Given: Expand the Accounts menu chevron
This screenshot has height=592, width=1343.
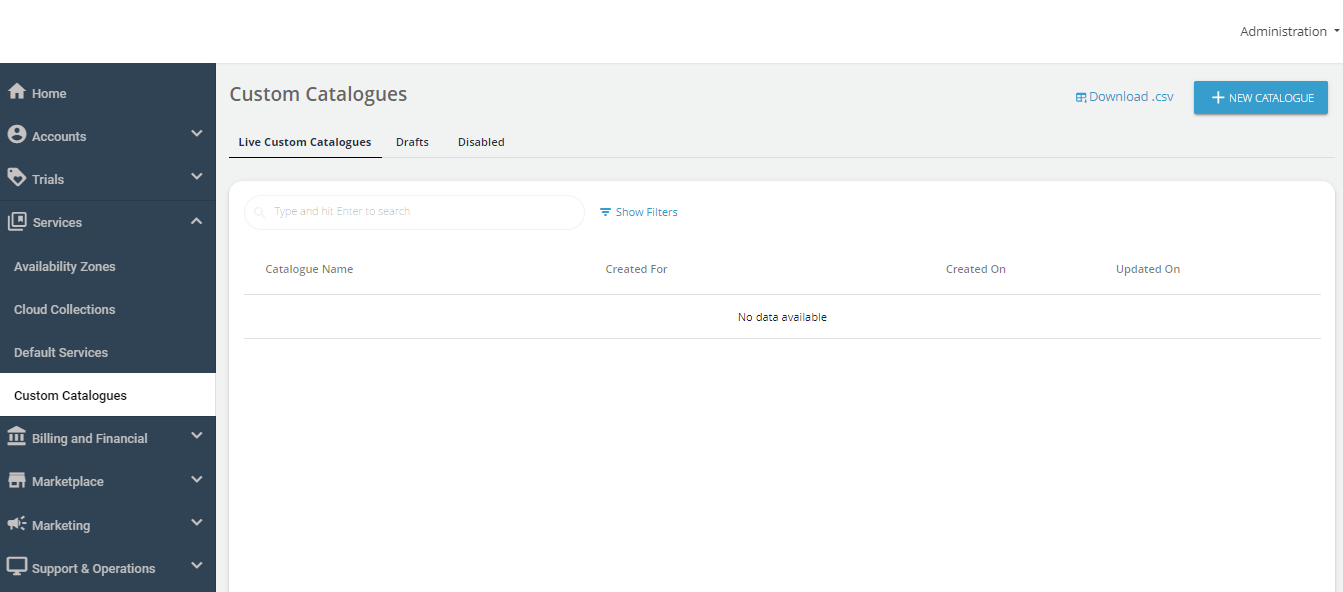Looking at the screenshot, I should tap(196, 133).
